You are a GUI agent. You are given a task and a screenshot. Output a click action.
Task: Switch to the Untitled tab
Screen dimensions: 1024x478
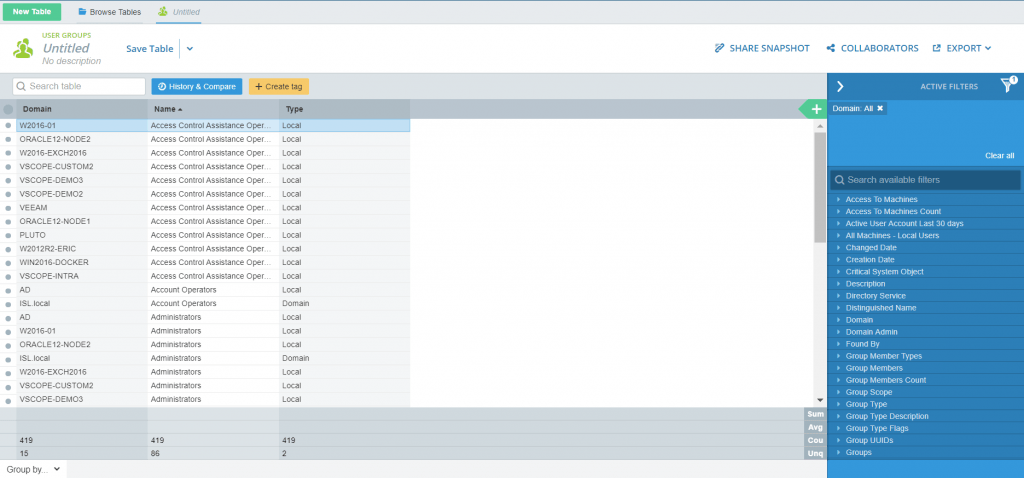pos(179,12)
